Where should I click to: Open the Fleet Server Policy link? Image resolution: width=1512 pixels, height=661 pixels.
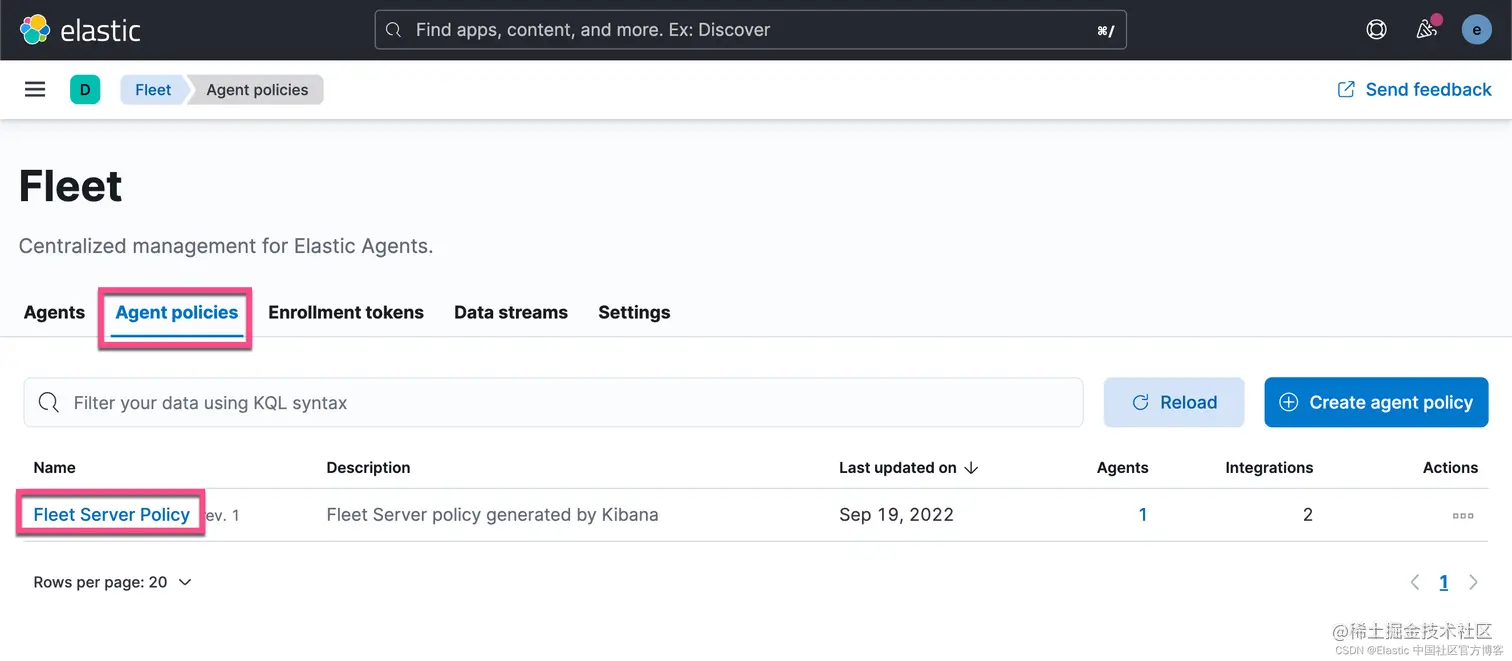pyautogui.click(x=112, y=515)
